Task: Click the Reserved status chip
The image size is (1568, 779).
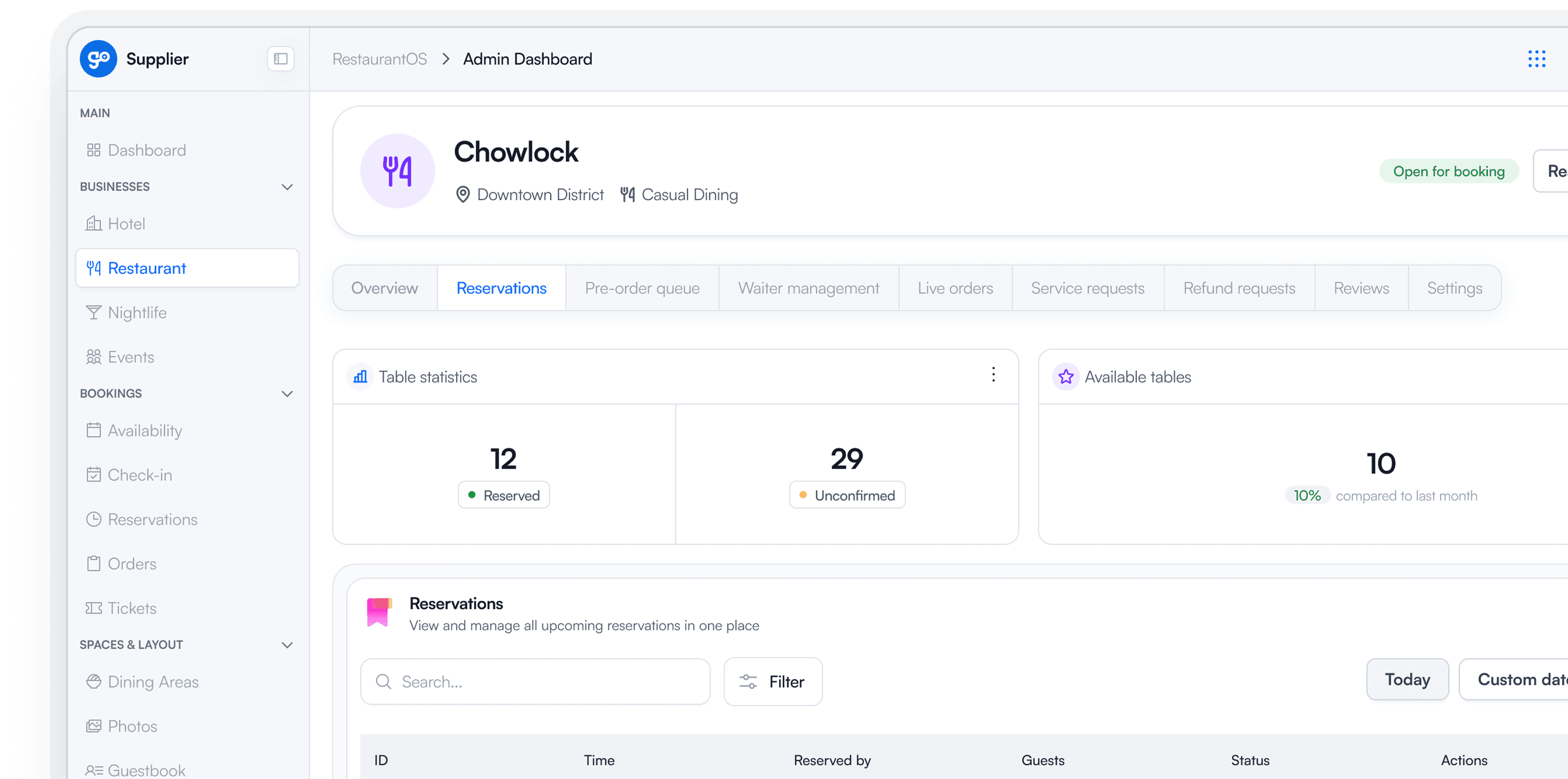Action: (504, 496)
